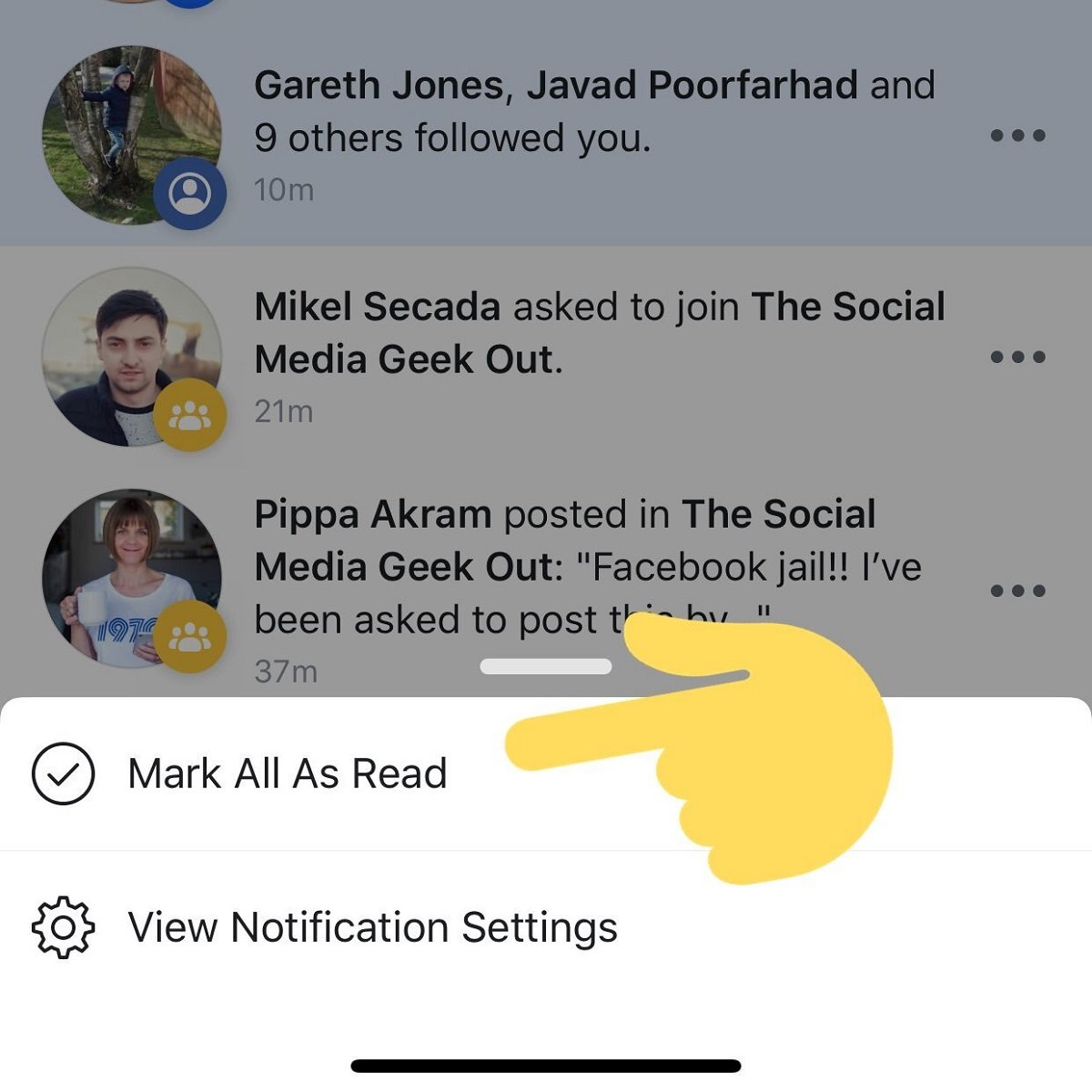
Task: Tap the blue follower badge icon
Action: (x=189, y=194)
